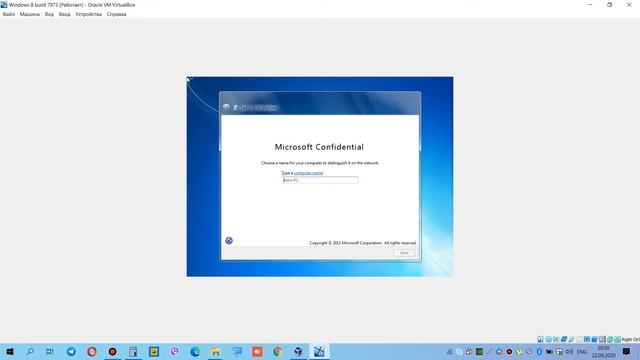Open Opera browser from the taskbar
Screen dimensions: 640x360
pyautogui.click(x=92, y=351)
